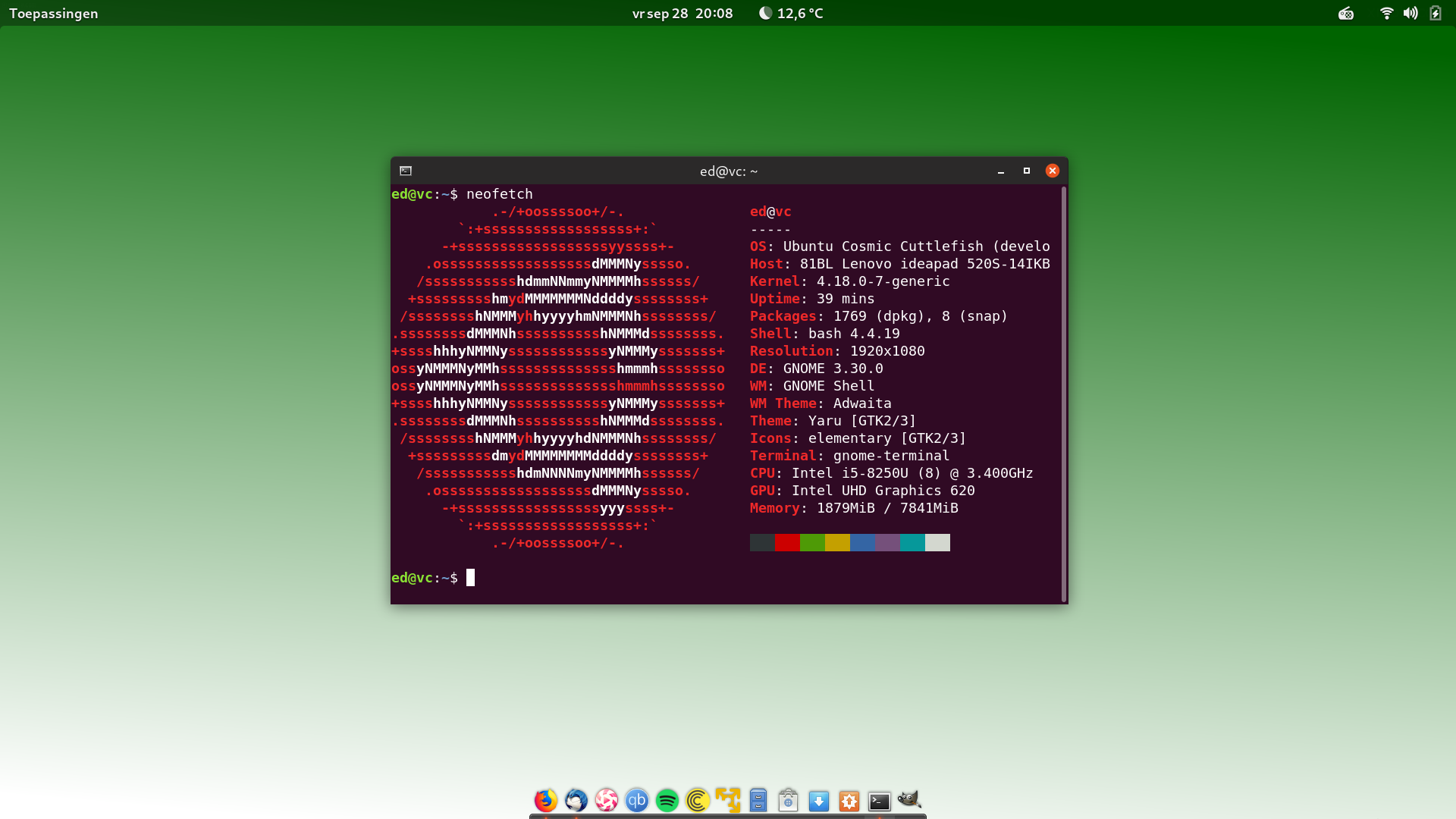Click the light gray neofetch color block
Screen dimensions: 1456x819
937,542
